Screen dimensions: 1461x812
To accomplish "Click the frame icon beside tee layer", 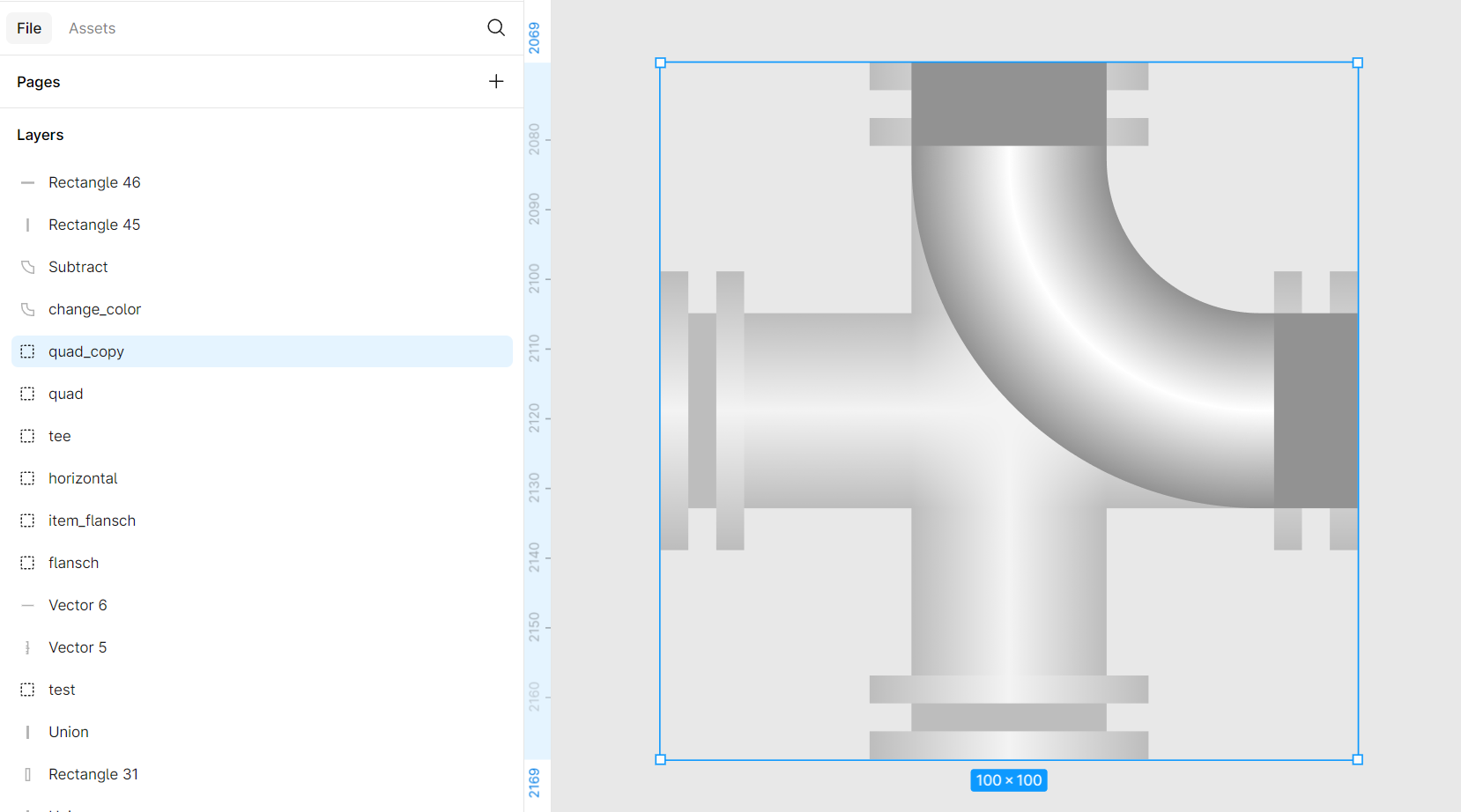I will [x=28, y=436].
